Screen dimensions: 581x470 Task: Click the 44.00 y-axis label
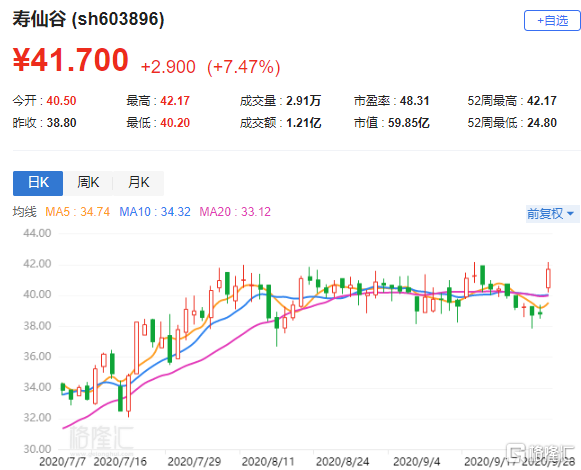pos(37,233)
